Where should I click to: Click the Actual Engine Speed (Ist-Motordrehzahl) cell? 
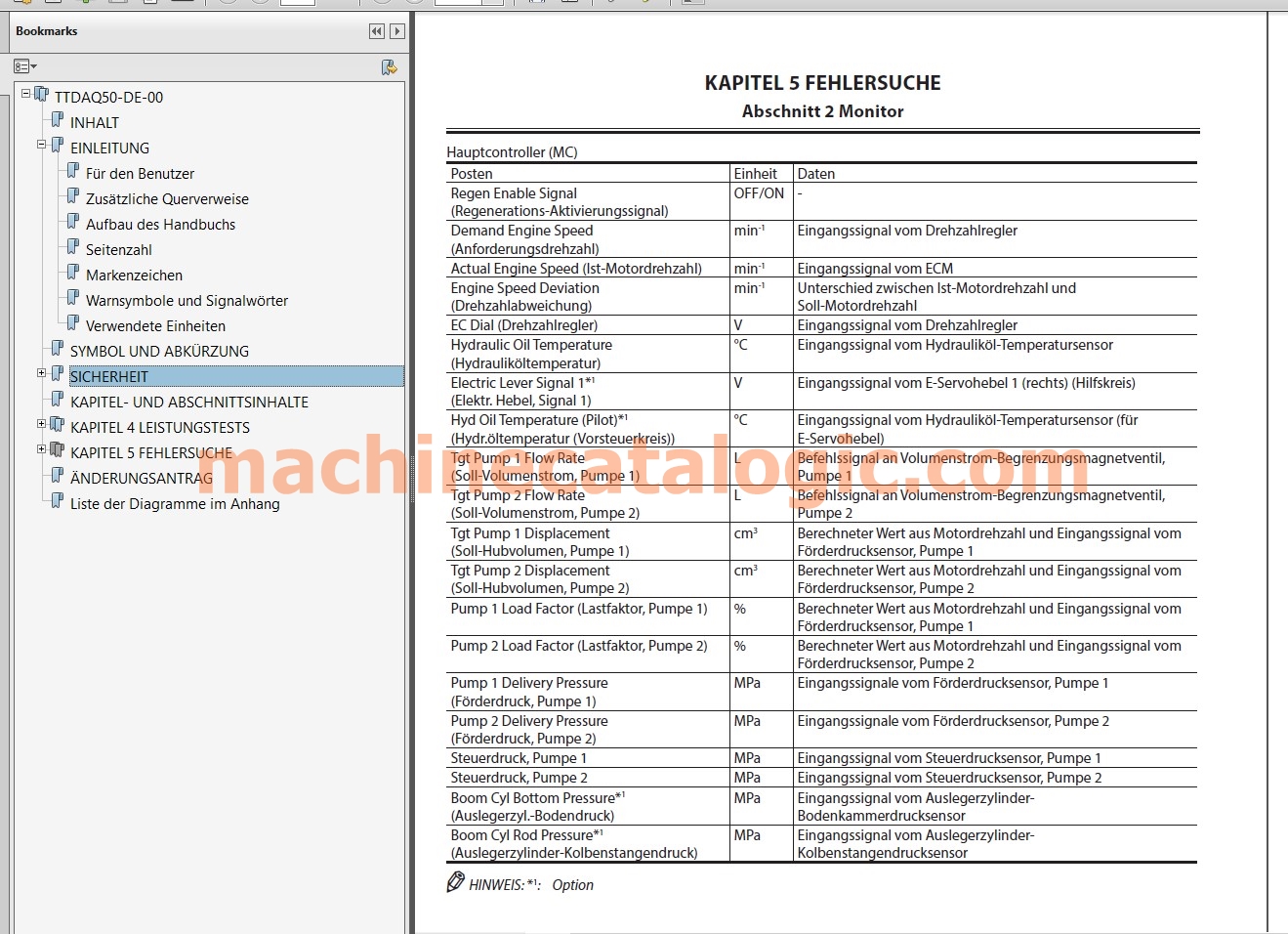point(588,269)
